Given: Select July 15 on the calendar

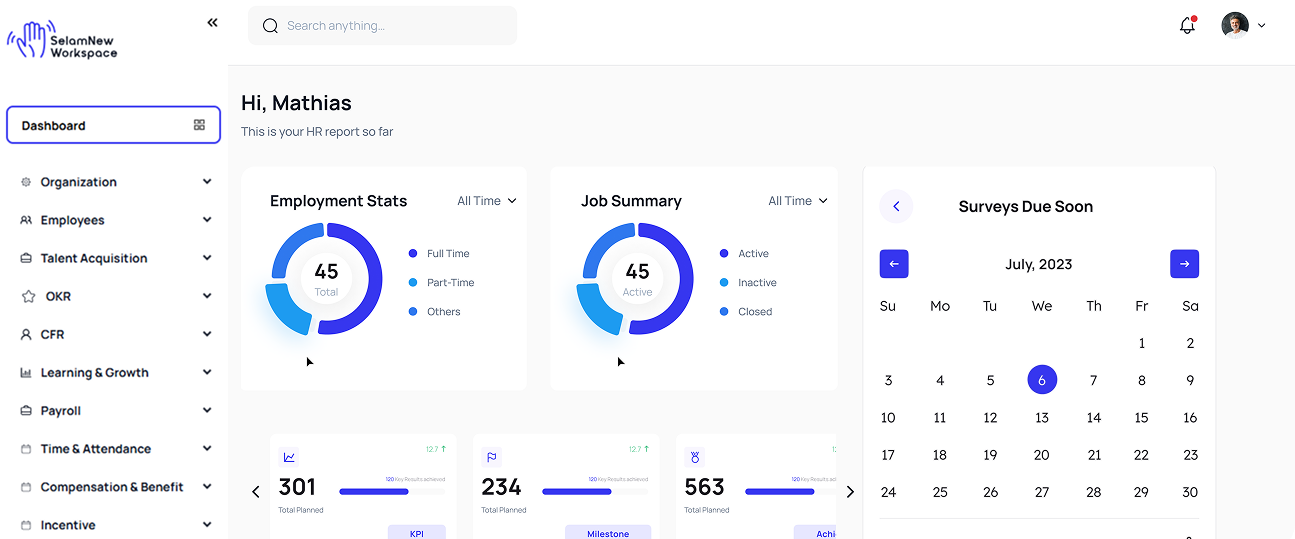Looking at the screenshot, I should pos(1141,418).
